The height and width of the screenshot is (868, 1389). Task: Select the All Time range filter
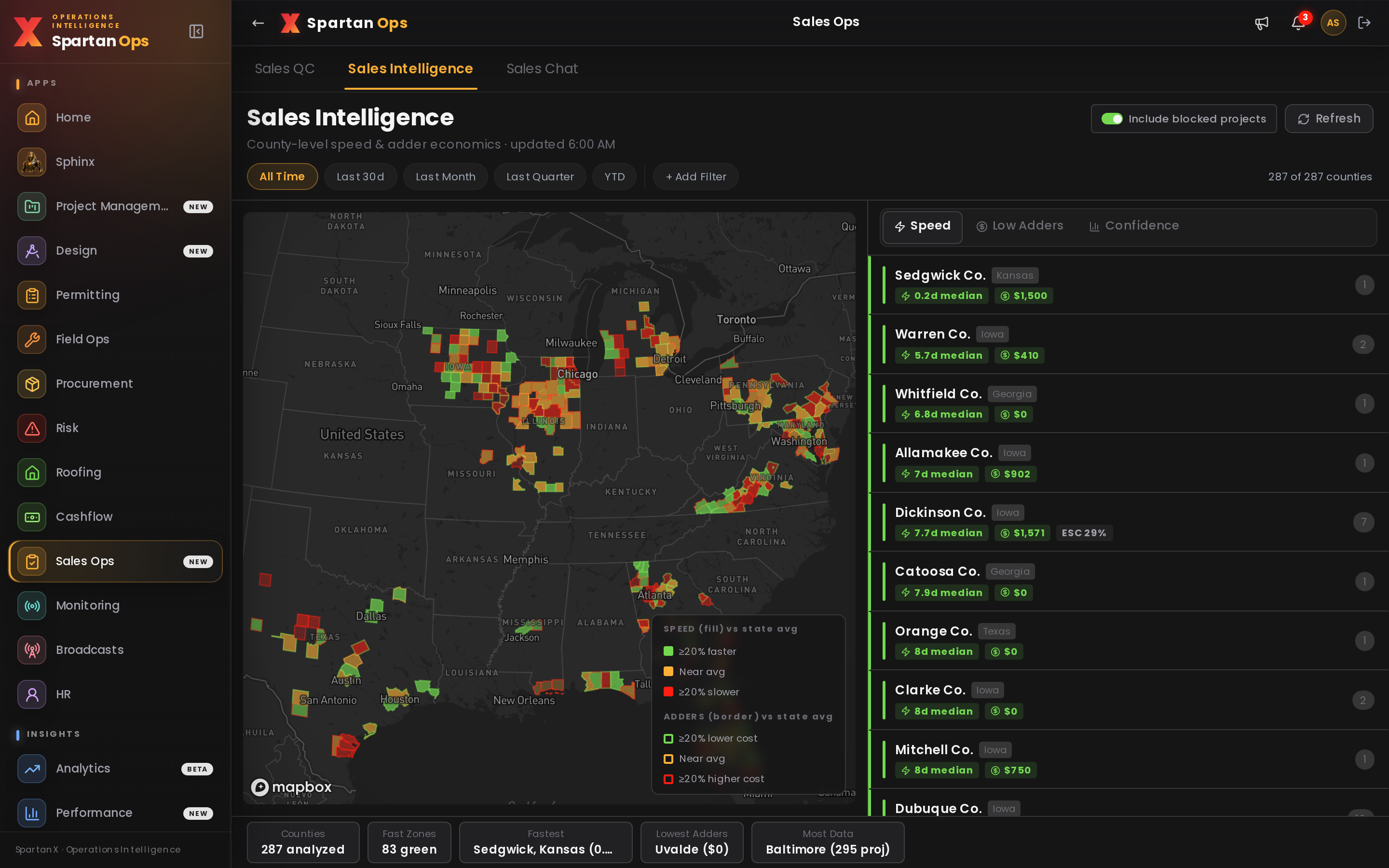(282, 177)
